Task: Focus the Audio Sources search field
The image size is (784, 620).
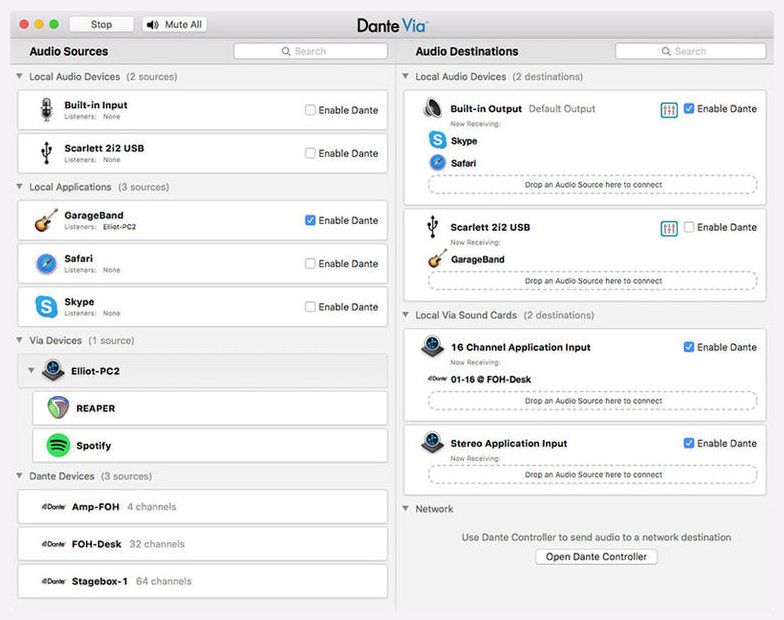Action: tap(310, 51)
